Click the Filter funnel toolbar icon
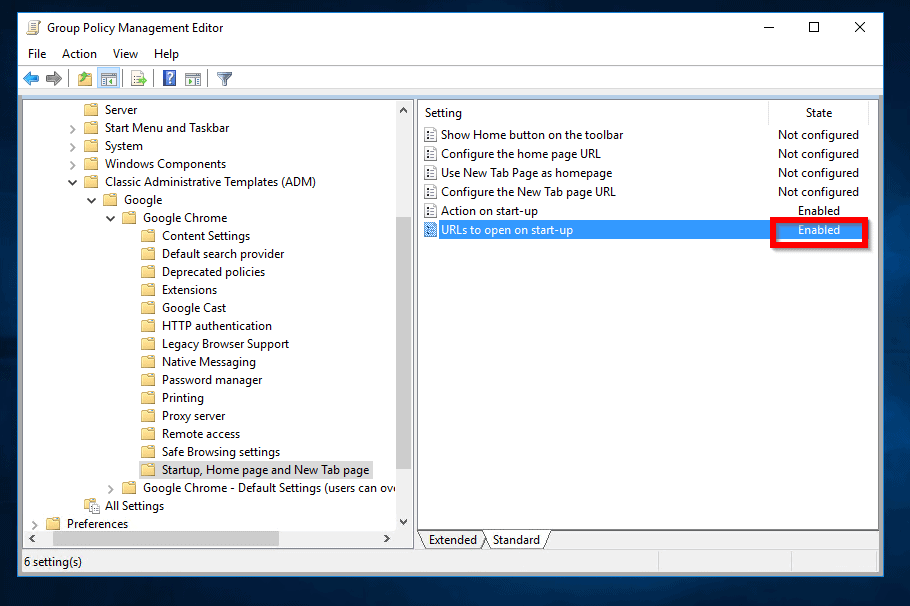Image resolution: width=910 pixels, height=606 pixels. (224, 79)
